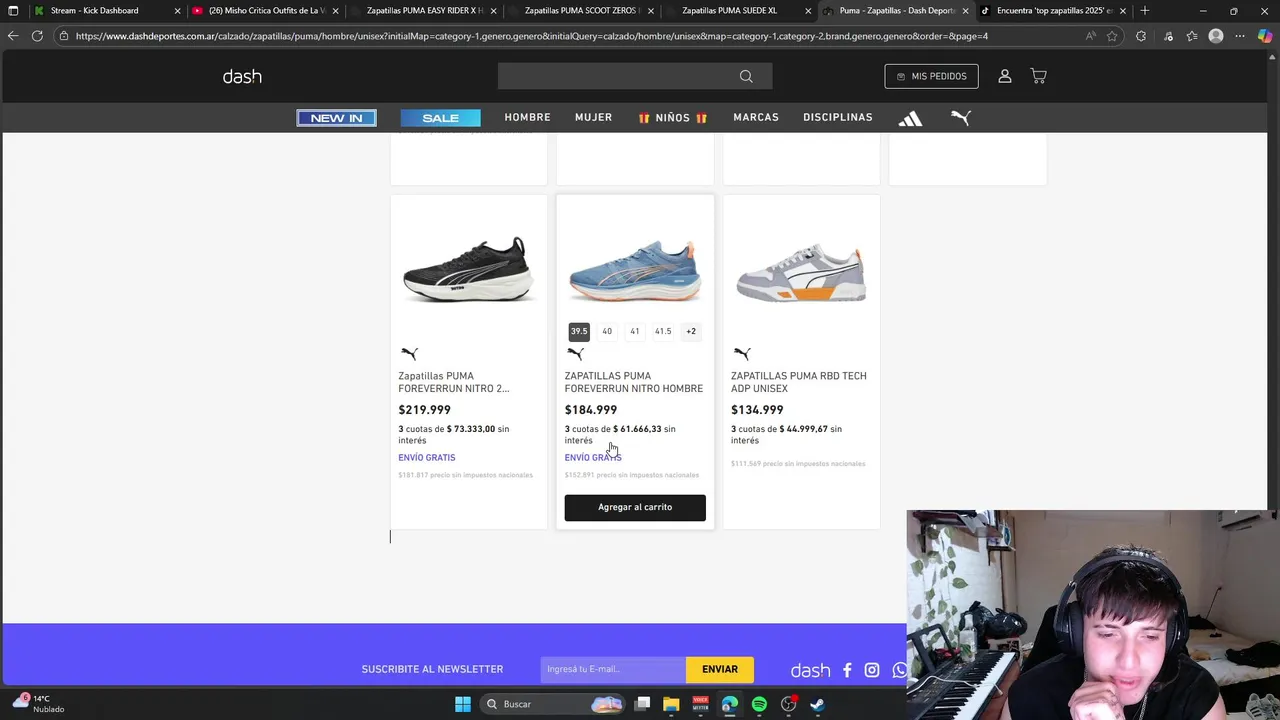Click the blue Foreverrun Nitro shoe image
The width and height of the screenshot is (1280, 720).
635,270
